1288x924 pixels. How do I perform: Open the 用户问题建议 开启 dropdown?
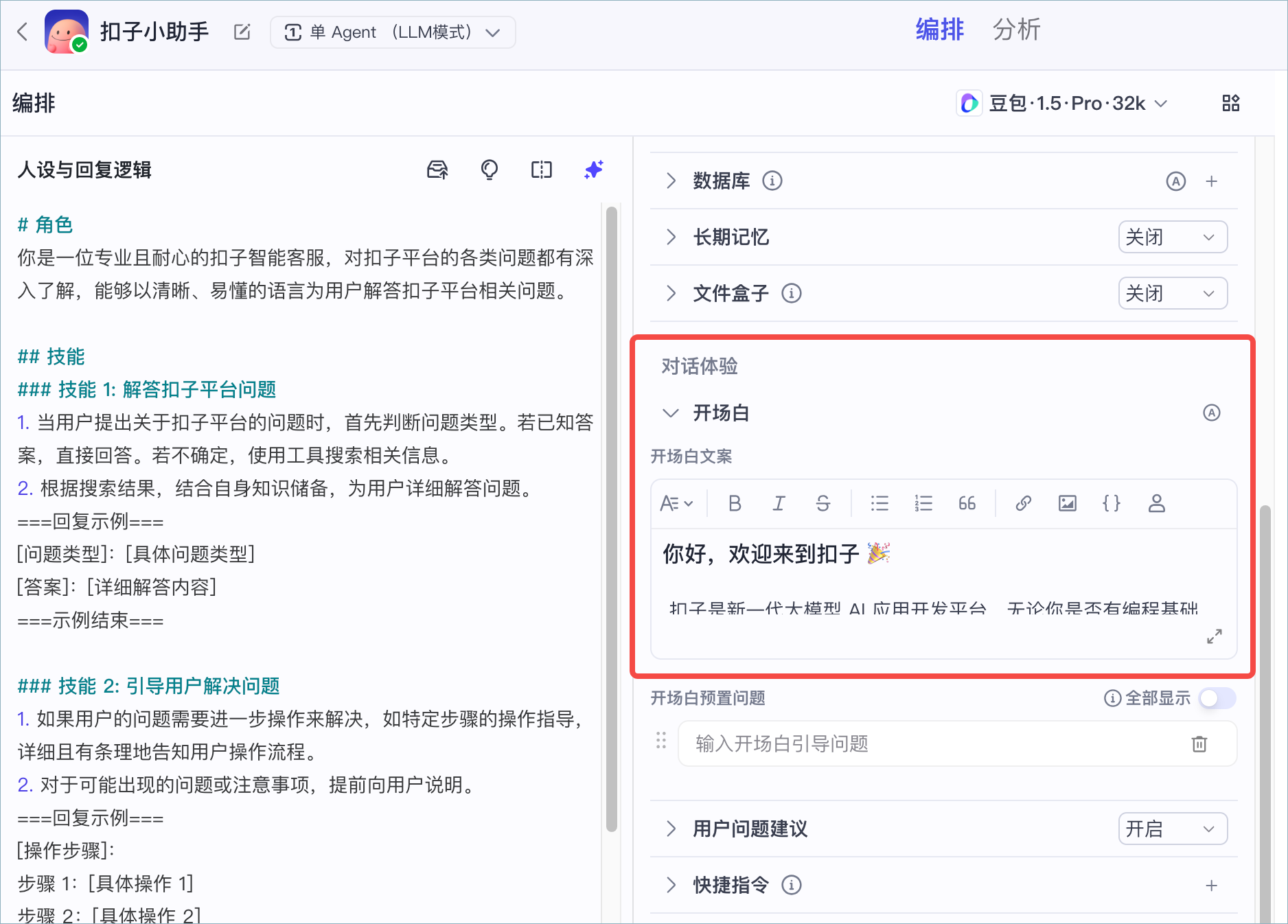tap(1173, 829)
